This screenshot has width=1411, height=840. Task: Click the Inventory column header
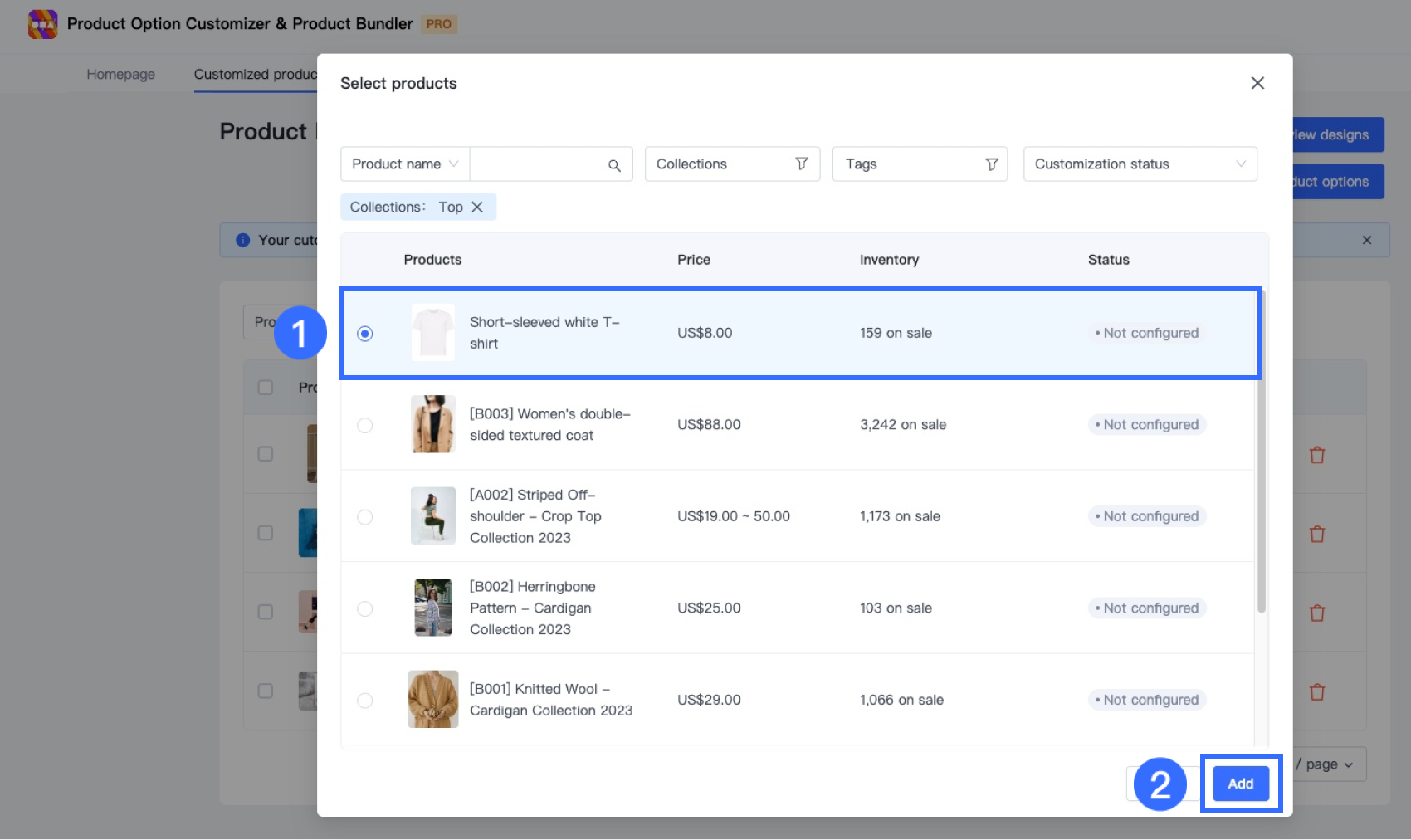click(889, 260)
